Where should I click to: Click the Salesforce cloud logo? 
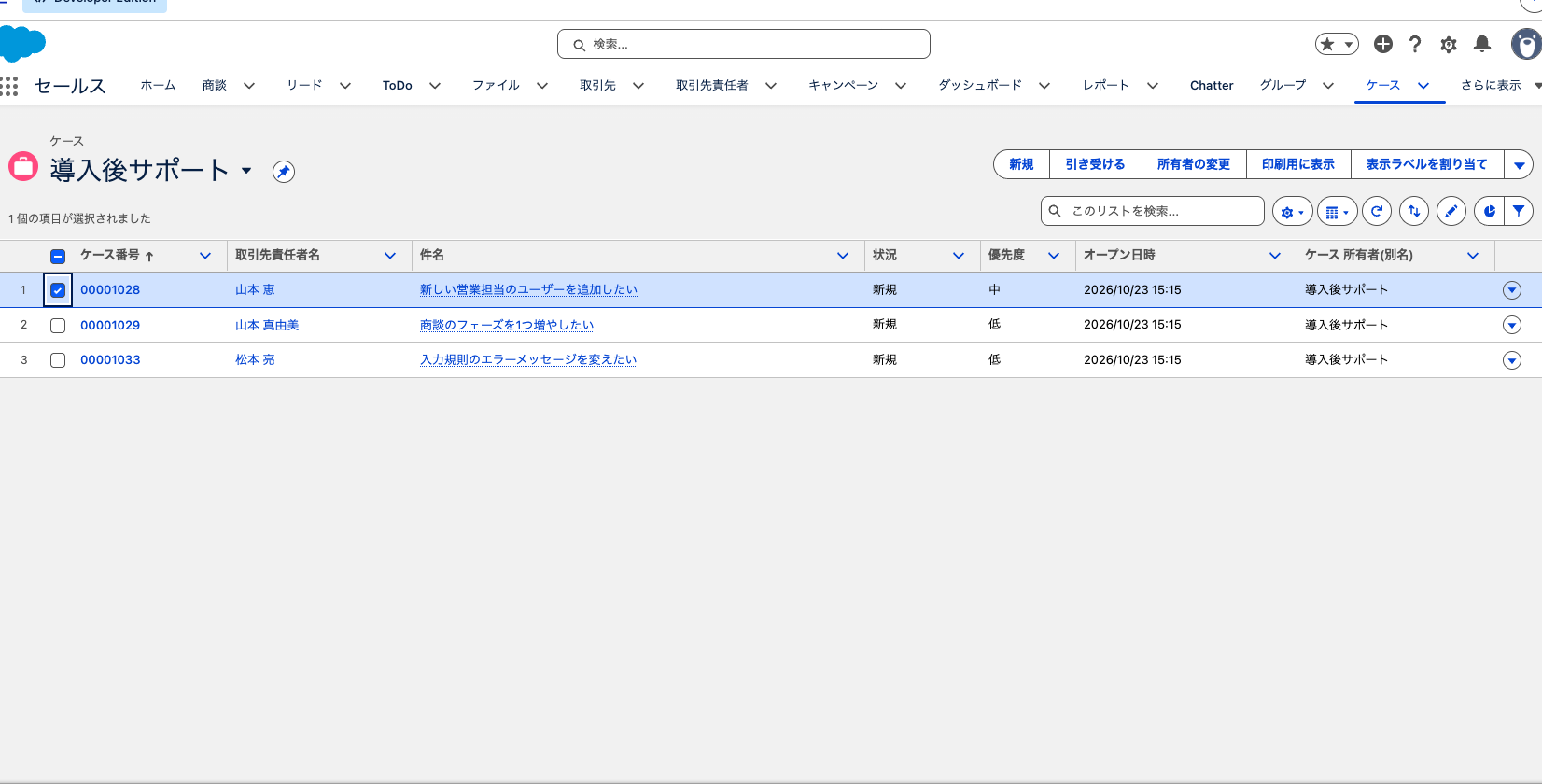[22, 44]
